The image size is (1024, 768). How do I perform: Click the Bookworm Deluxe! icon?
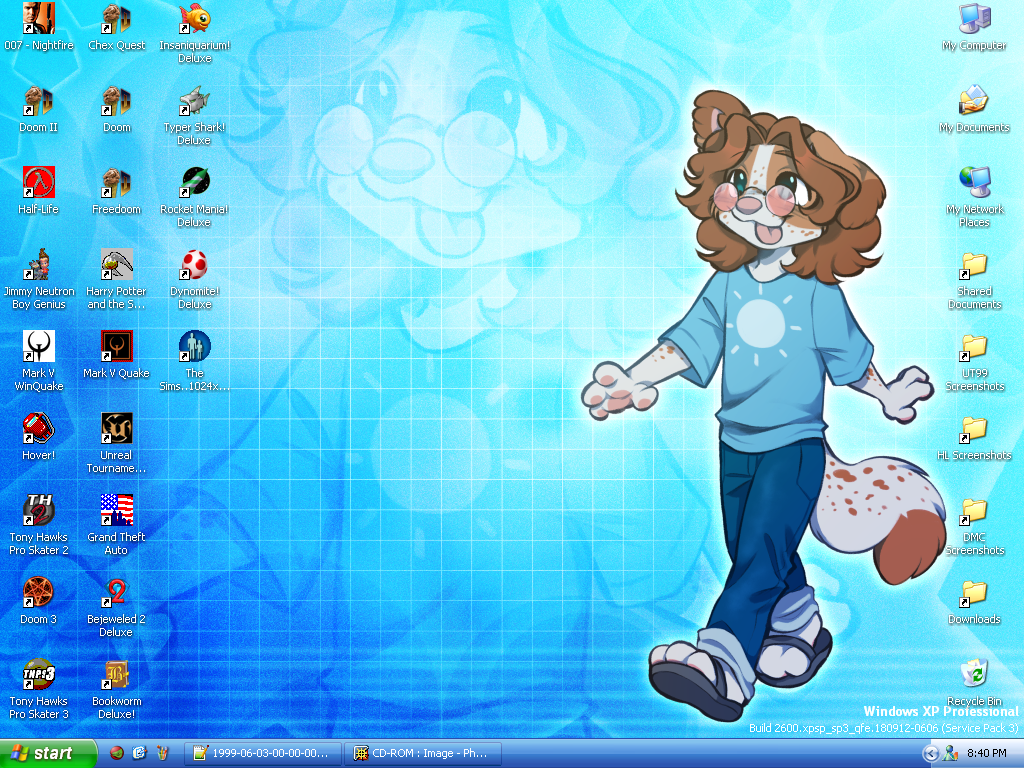(116, 675)
